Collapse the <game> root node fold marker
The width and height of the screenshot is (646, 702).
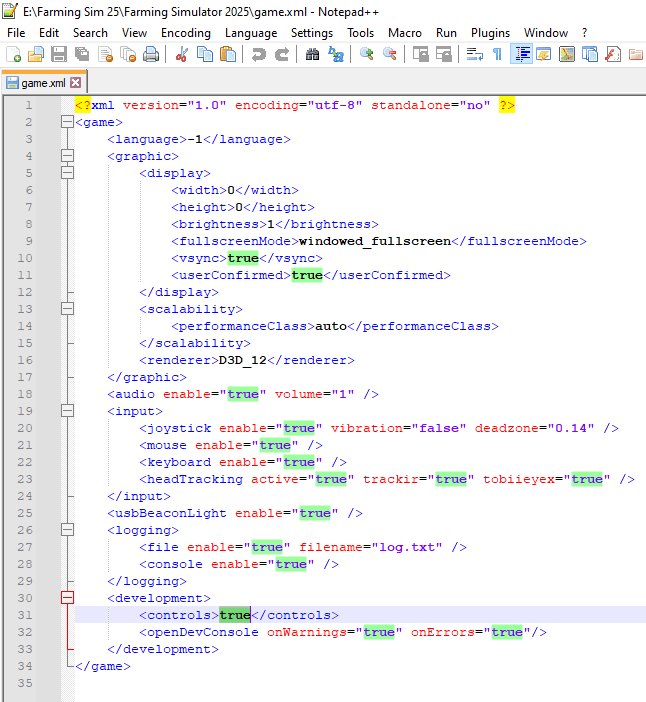coord(67,122)
